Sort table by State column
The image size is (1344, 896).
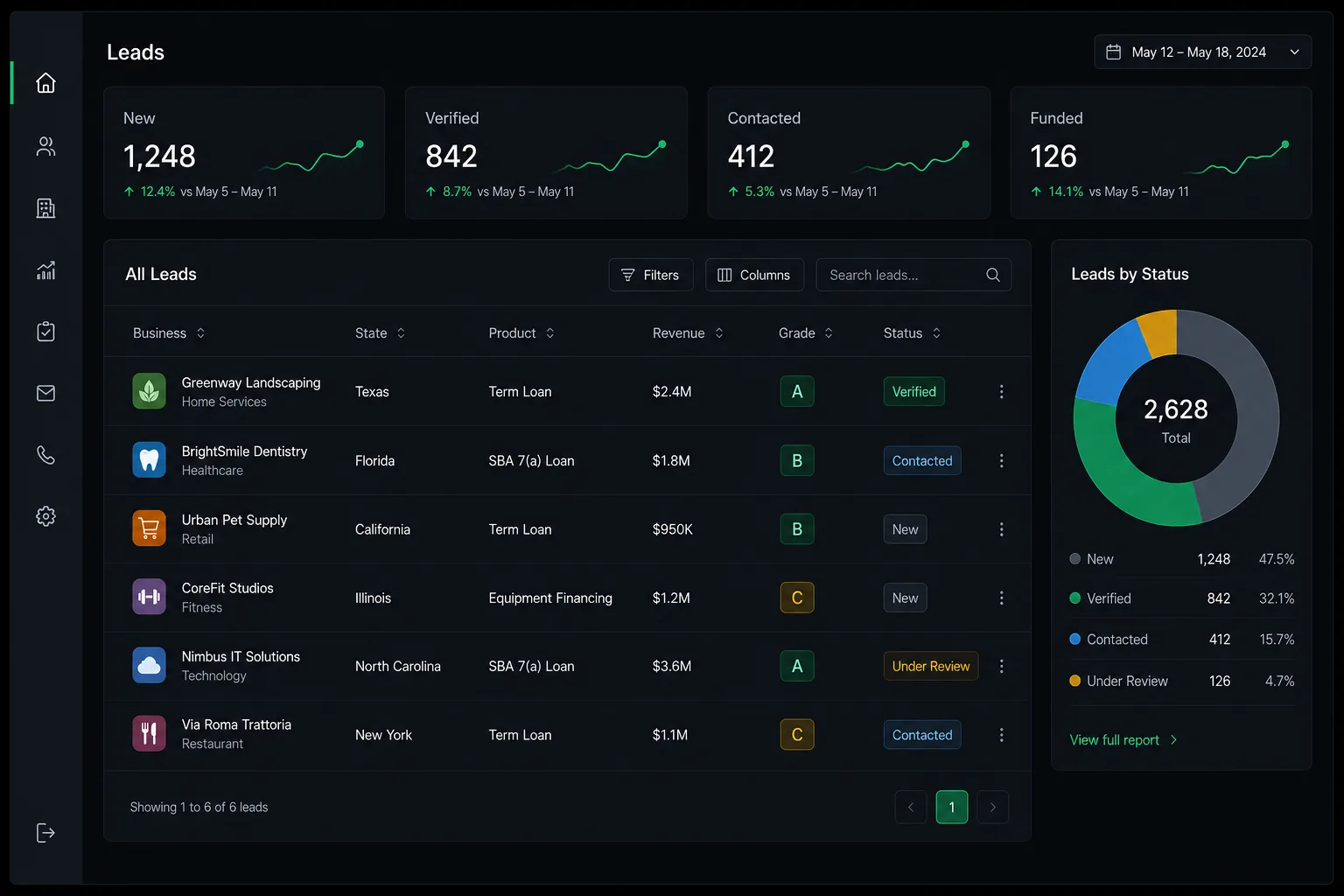pos(380,333)
